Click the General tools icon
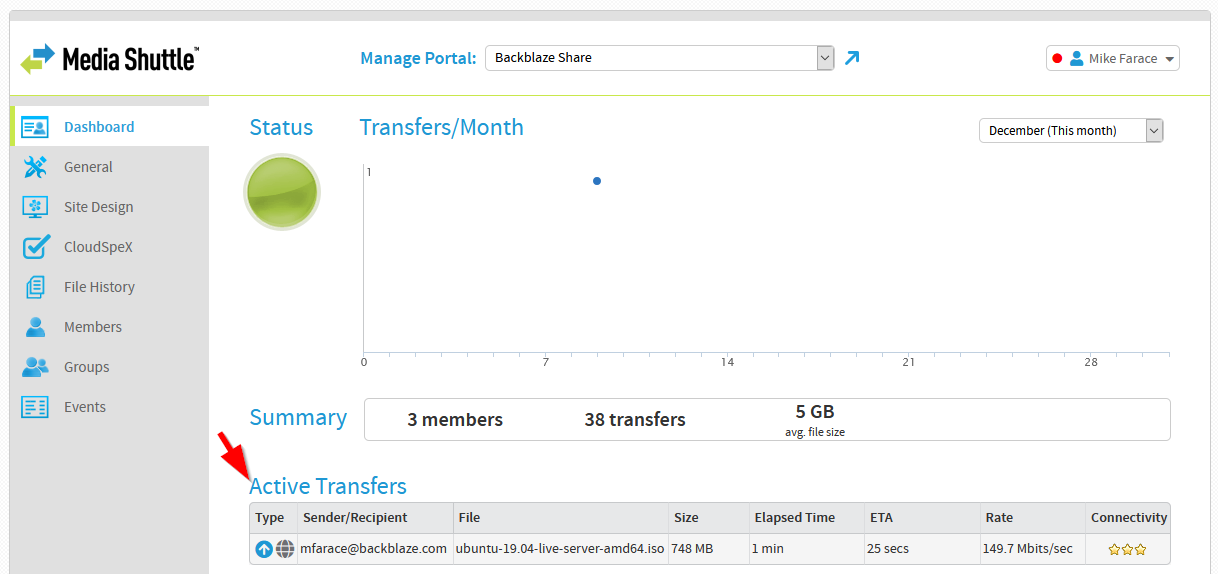Viewport: 1218px width, 574px height. (35, 167)
